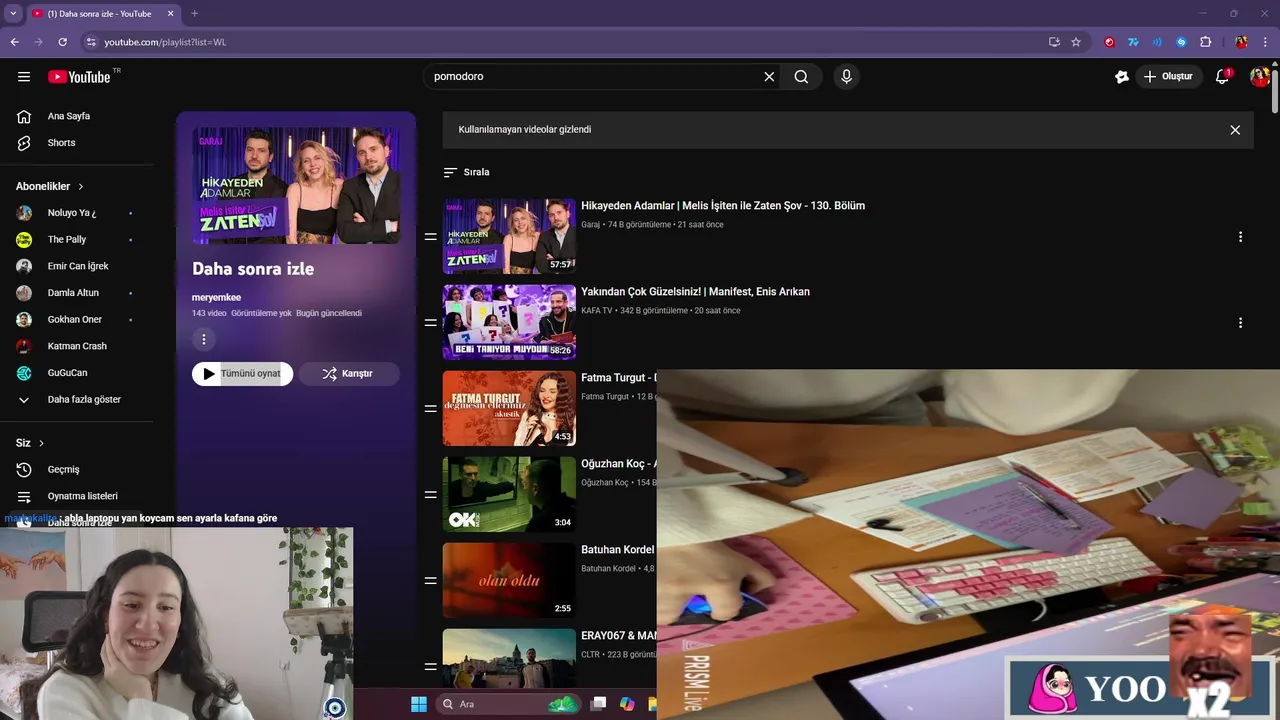Click drag handle for Oğuzhan Koç row

click(x=430, y=495)
